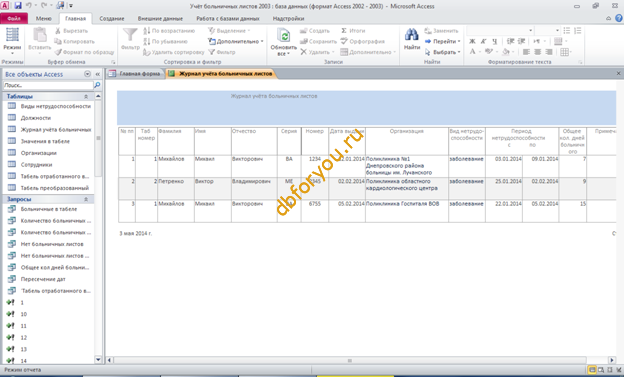The image size is (624, 377).
Task: Sort descending with По убыванию
Action: [165, 41]
